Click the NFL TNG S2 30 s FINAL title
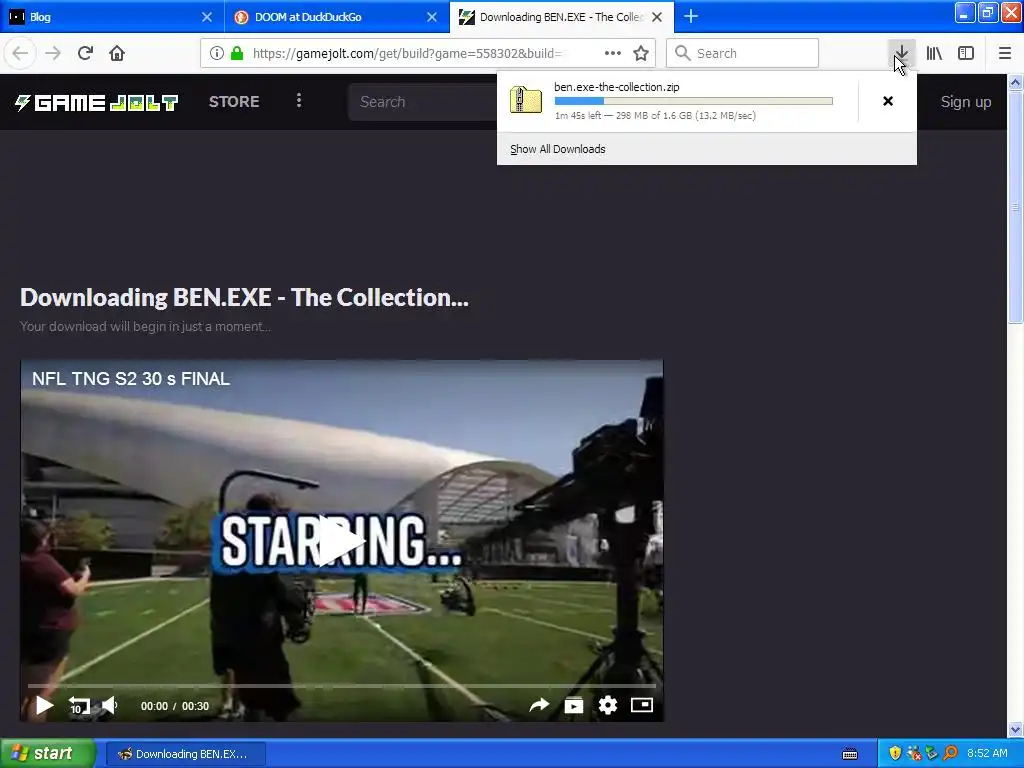Viewport: 1024px width, 768px height. click(131, 379)
